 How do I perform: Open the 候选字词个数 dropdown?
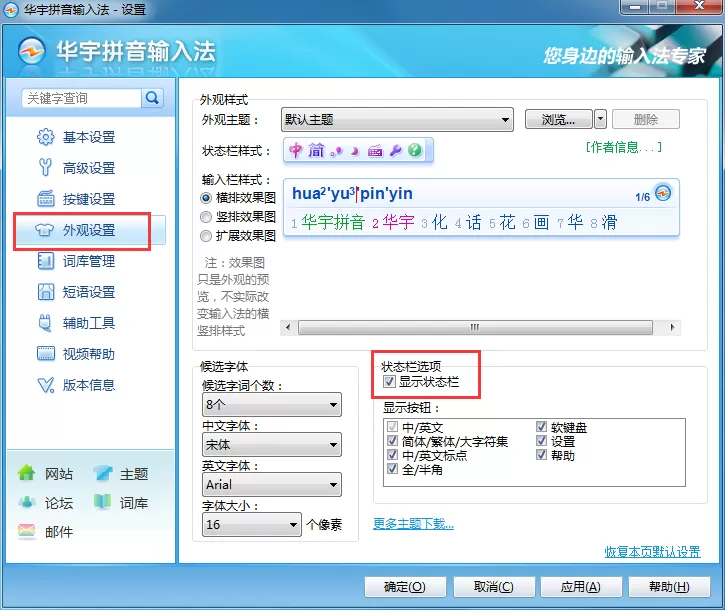pyautogui.click(x=272, y=405)
